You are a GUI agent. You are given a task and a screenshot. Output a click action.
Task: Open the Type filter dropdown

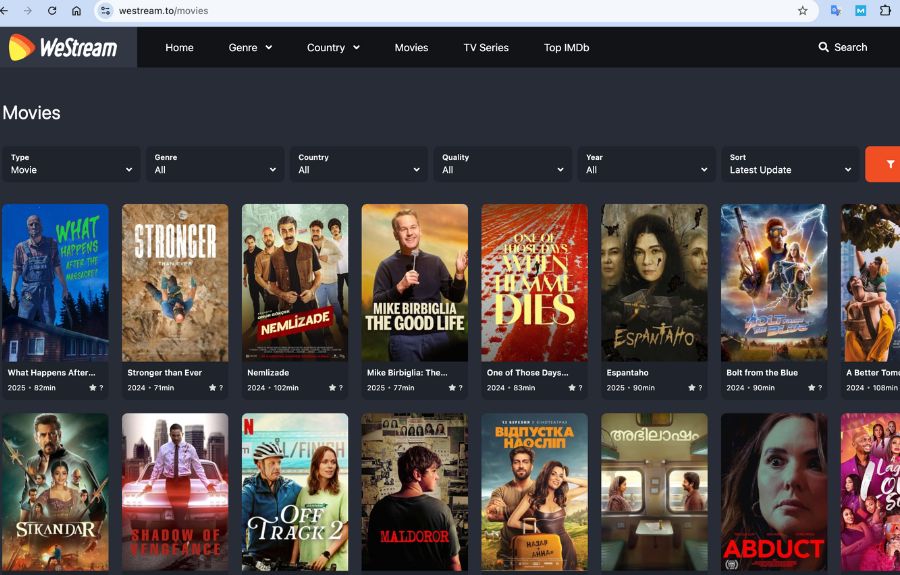click(x=71, y=164)
